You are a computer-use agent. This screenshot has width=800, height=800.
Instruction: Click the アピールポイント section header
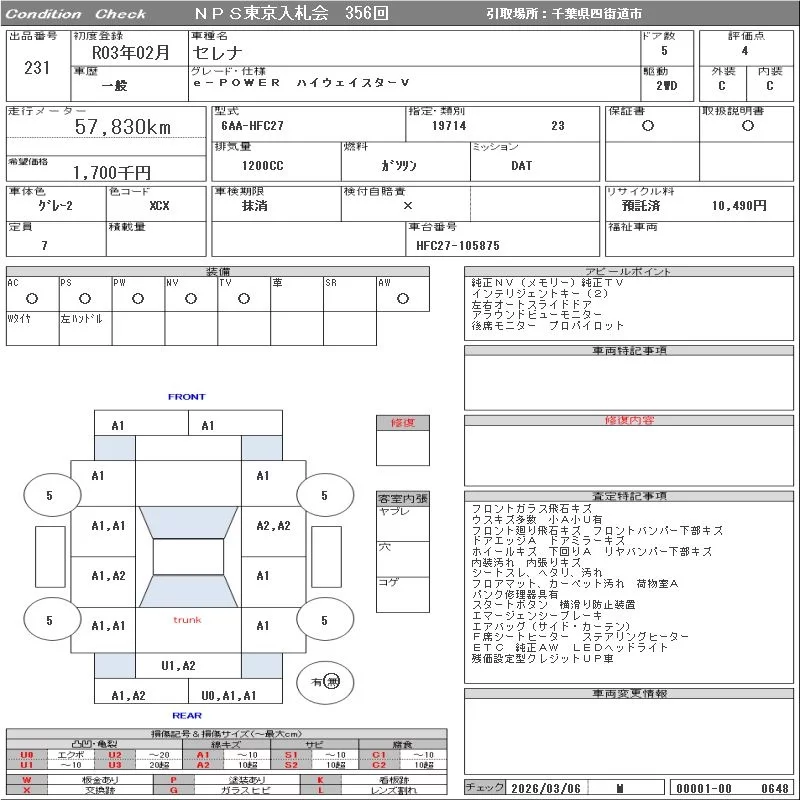pyautogui.click(x=629, y=272)
